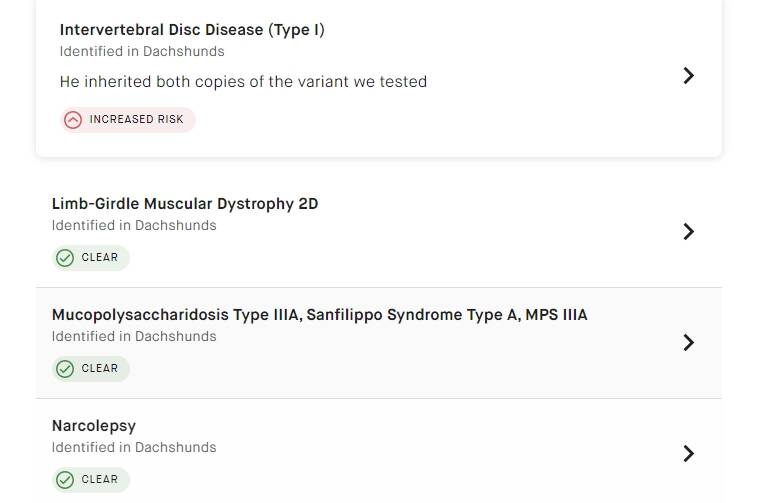Viewport: 759px width, 503px height.
Task: Select the Mucopolysaccharidosis Type IIIA Sanfilippo Syndrome title
Action: coord(319,315)
